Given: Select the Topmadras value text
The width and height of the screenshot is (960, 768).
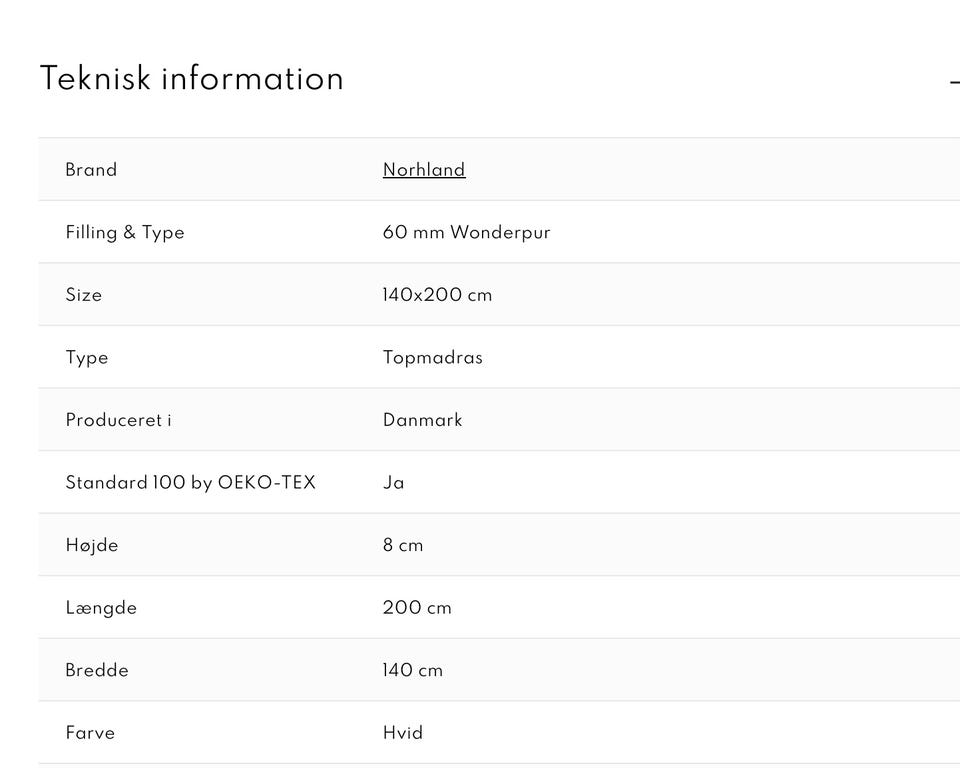Looking at the screenshot, I should 432,358.
